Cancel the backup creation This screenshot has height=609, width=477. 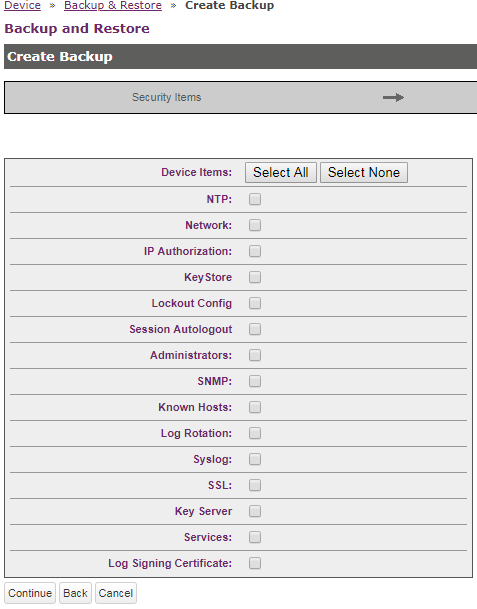116,593
